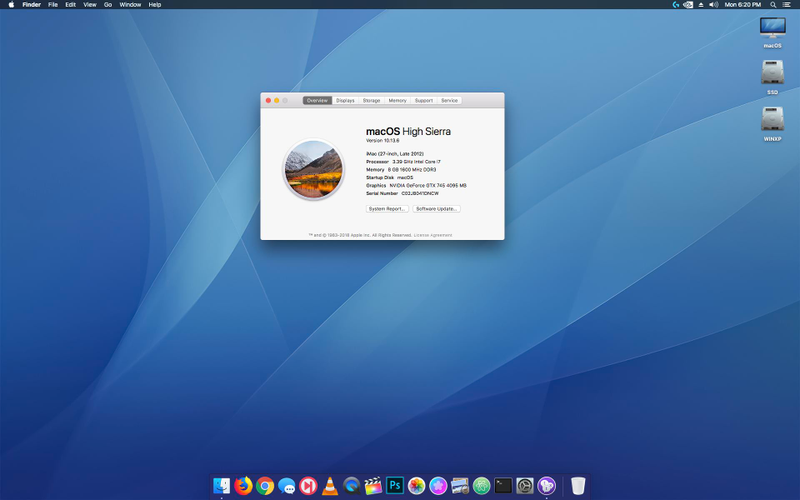Viewport: 800px width, 500px height.
Task: Click the clock showing Mon 6:20 PM
Action: (x=742, y=5)
